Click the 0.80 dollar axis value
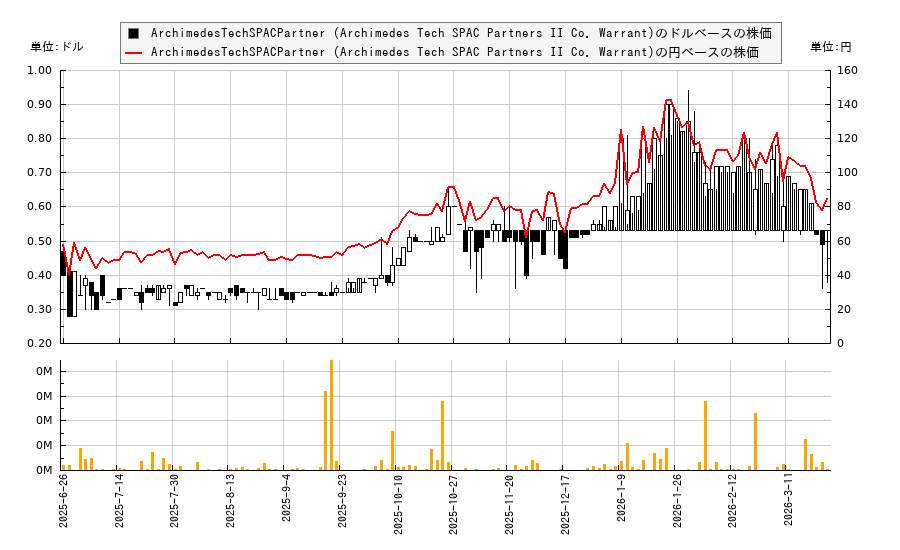 pyautogui.click(x=40, y=138)
